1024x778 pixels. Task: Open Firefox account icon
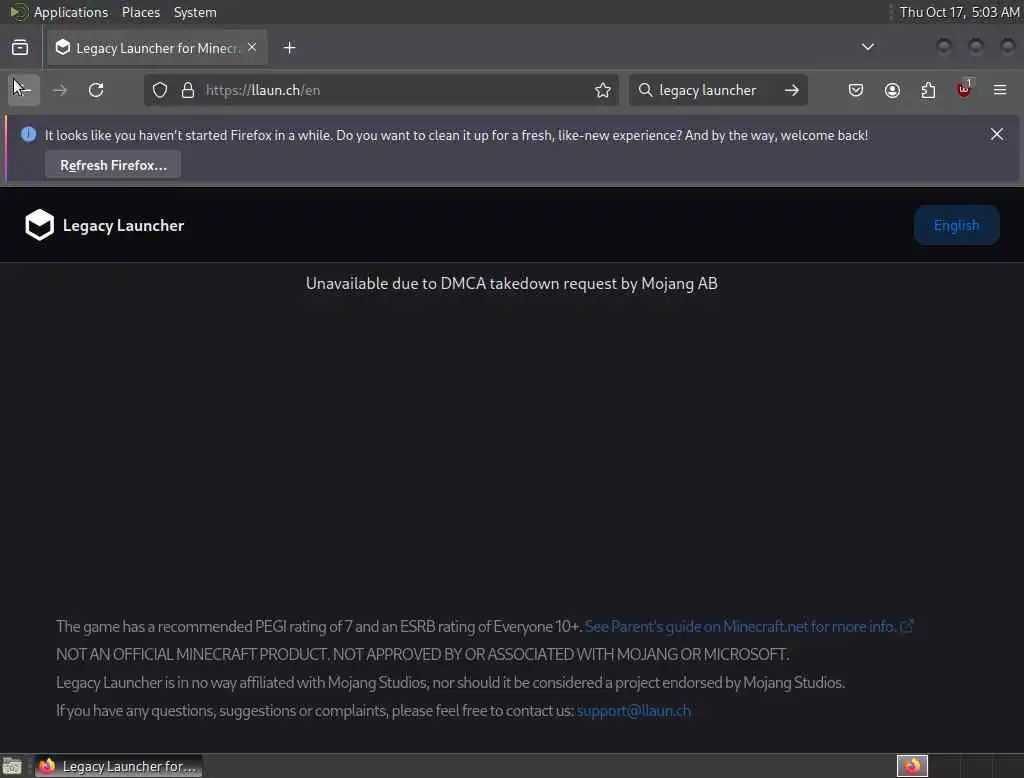[x=892, y=90]
